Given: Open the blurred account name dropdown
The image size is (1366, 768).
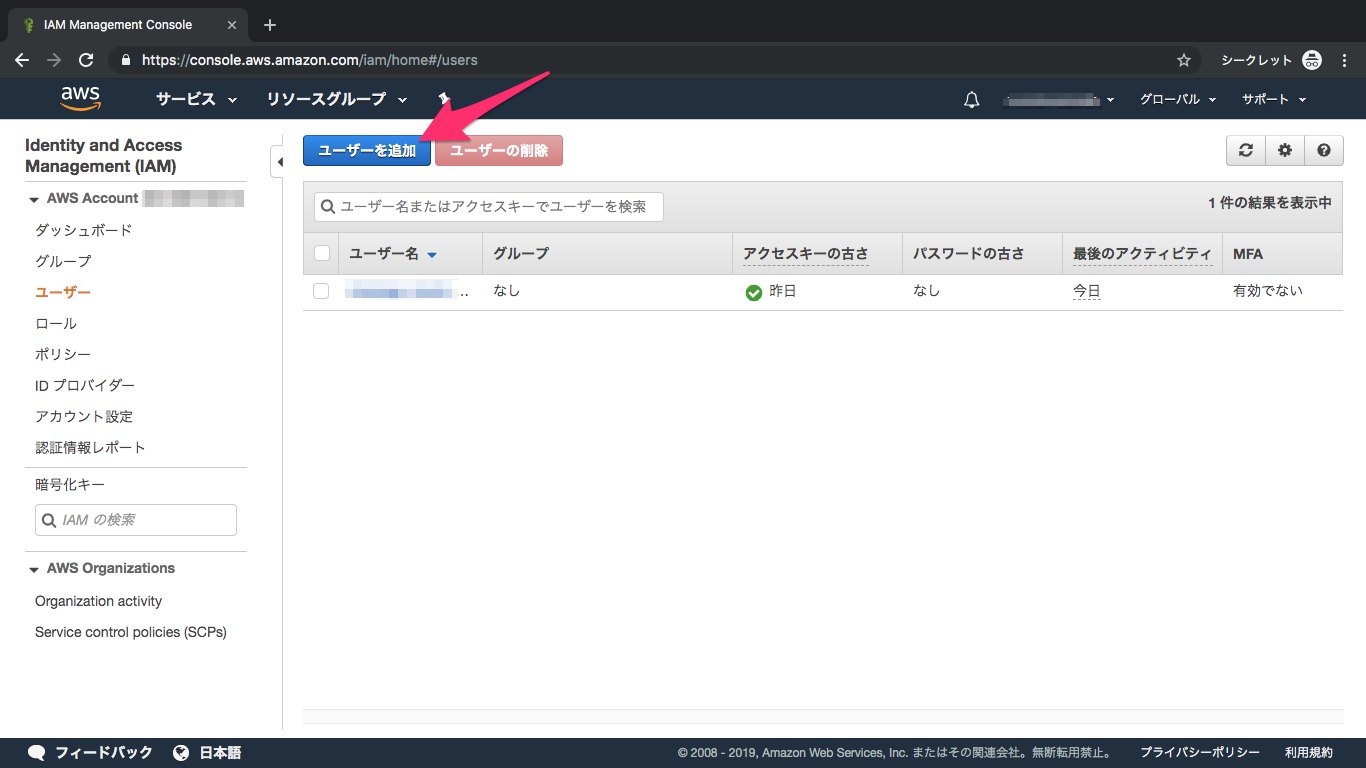Looking at the screenshot, I should pos(1060,100).
